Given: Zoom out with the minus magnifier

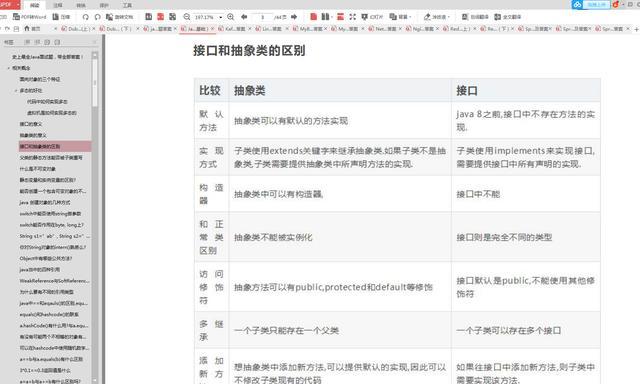Looking at the screenshot, I should tap(187, 17).
